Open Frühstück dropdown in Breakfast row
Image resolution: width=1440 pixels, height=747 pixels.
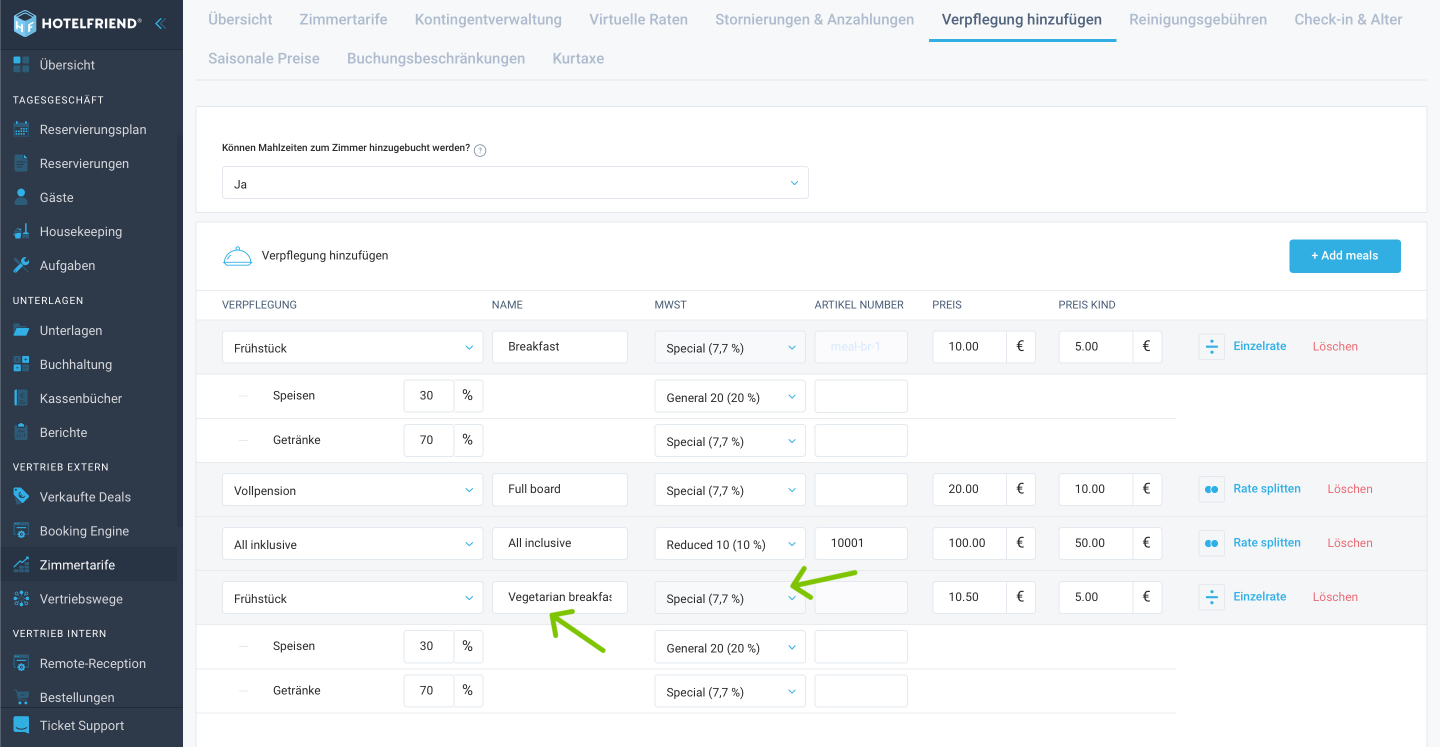352,347
